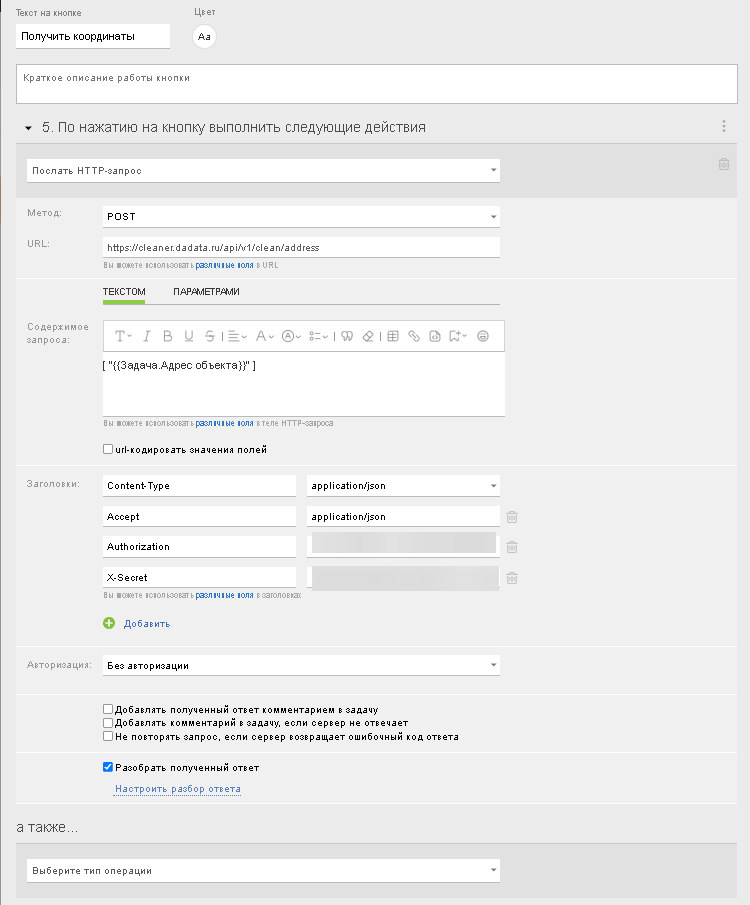Delete the X-Secret header row
750x905 pixels.
coord(511,578)
